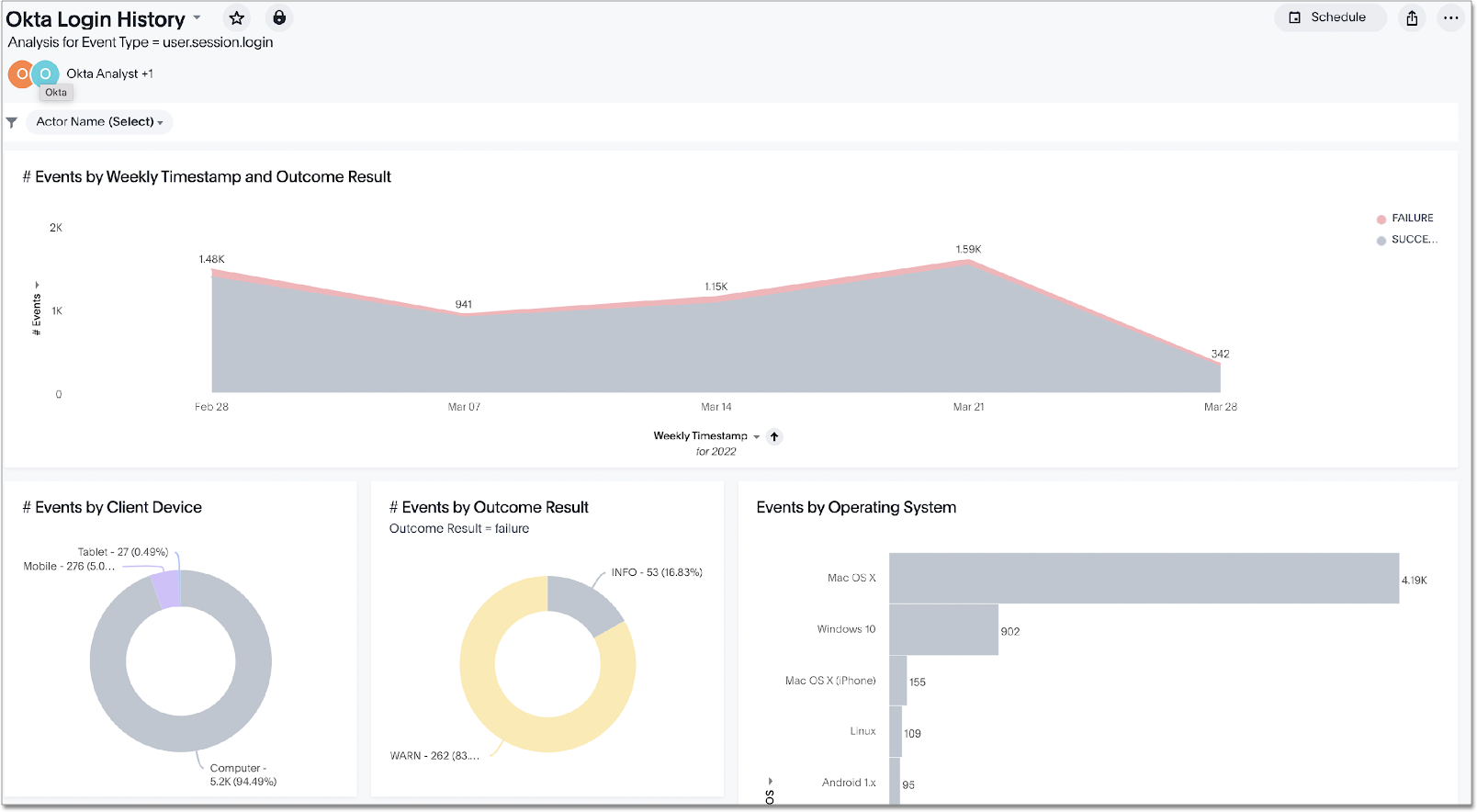Click the filter funnel icon
The image size is (1477, 812).
12,122
